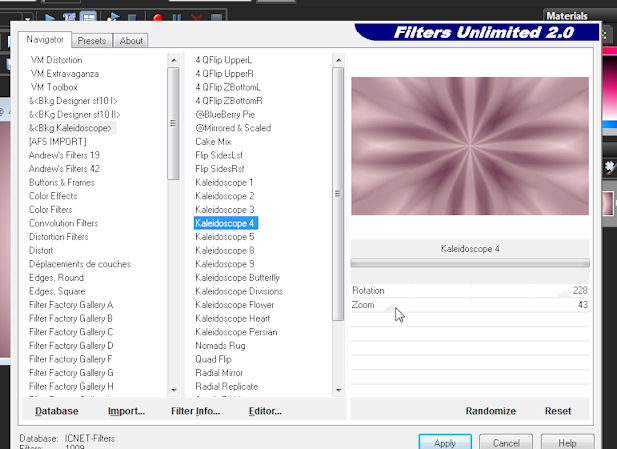Randomize the filter settings
The image size is (617, 449).
(x=491, y=411)
